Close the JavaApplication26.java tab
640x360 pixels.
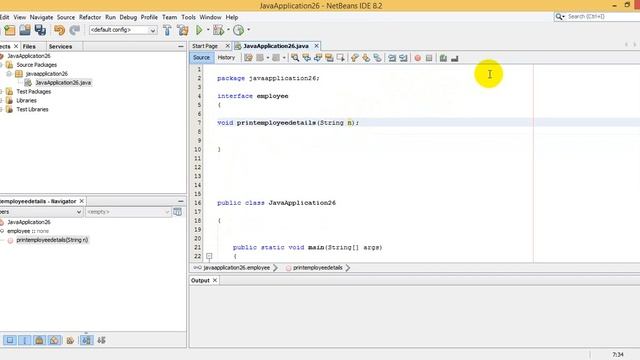point(316,46)
